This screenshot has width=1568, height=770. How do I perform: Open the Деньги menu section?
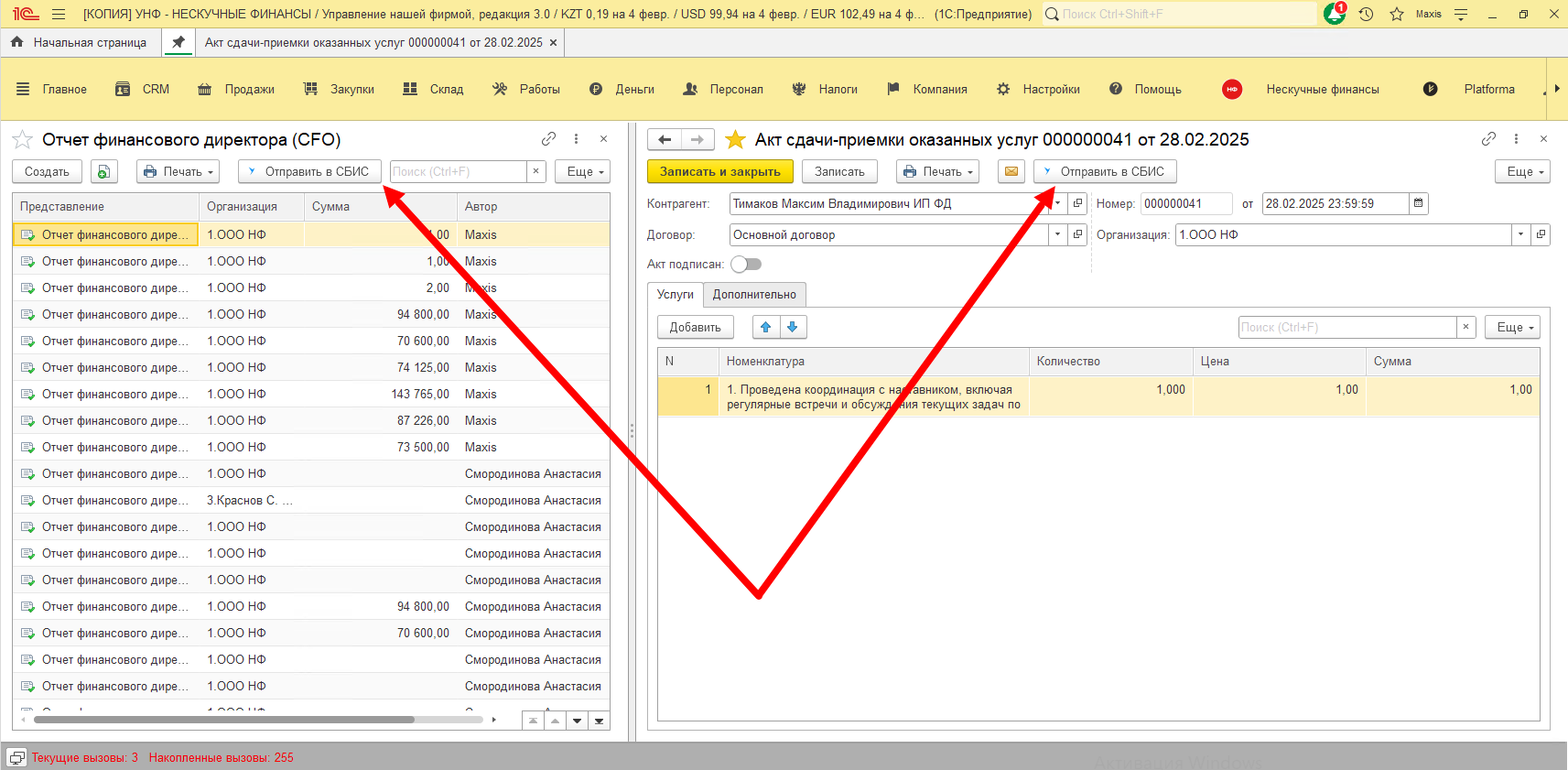633,89
